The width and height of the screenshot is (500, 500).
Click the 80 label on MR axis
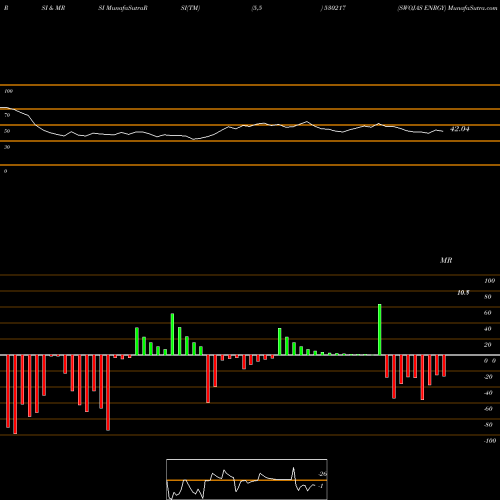tap(488, 297)
